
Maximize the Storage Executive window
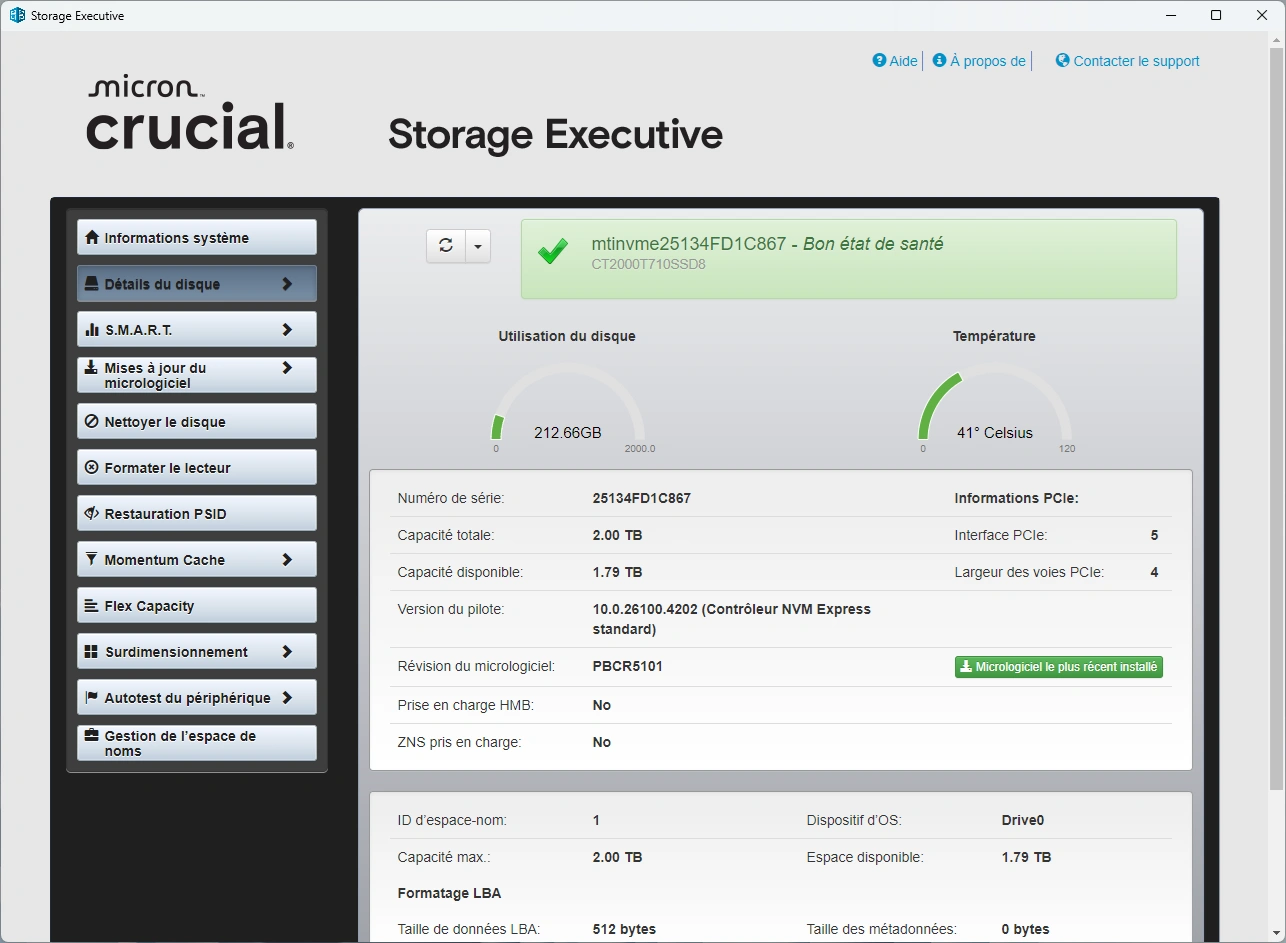pos(1216,15)
